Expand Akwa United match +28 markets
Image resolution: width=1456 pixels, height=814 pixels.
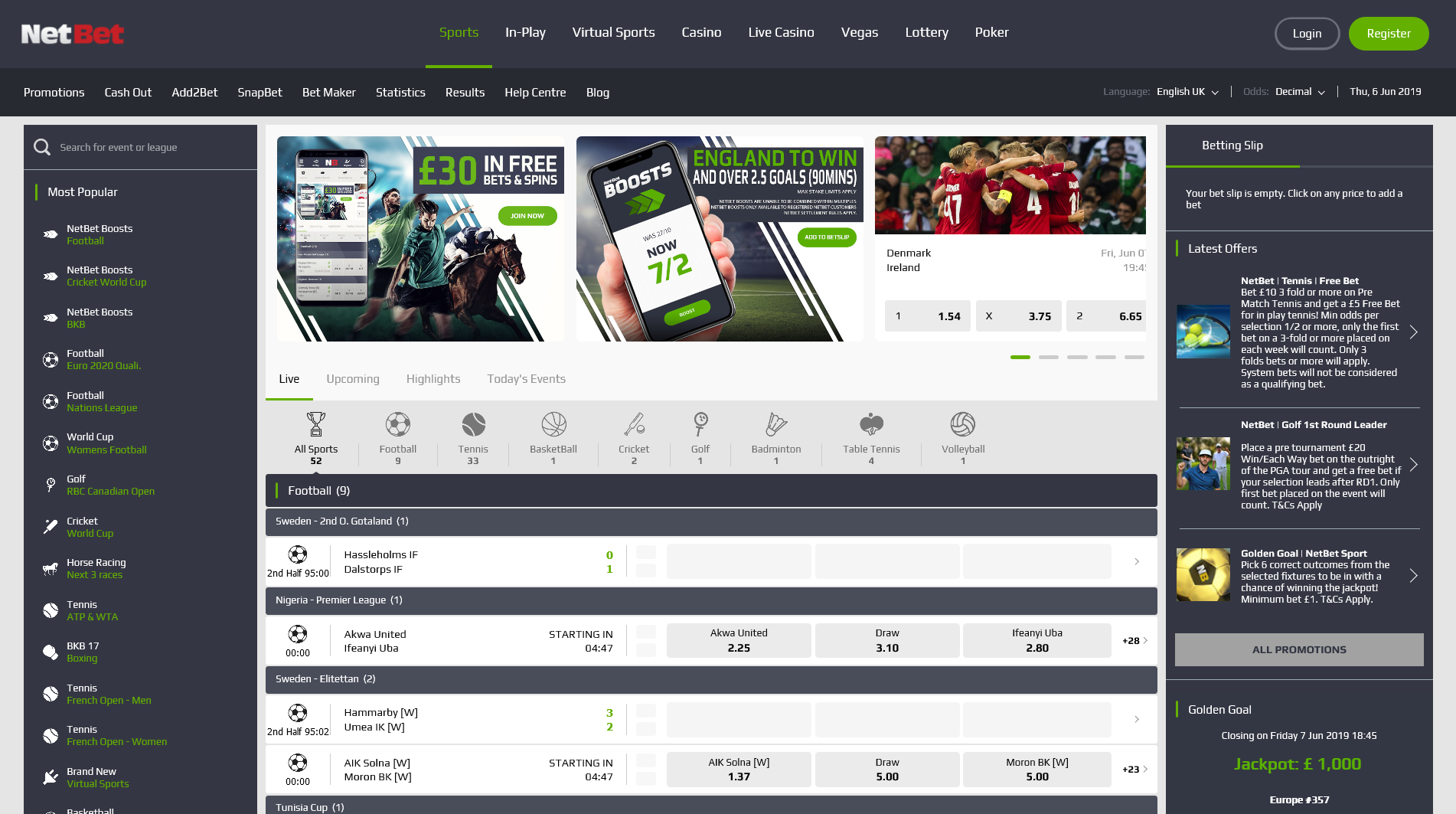coord(1134,641)
